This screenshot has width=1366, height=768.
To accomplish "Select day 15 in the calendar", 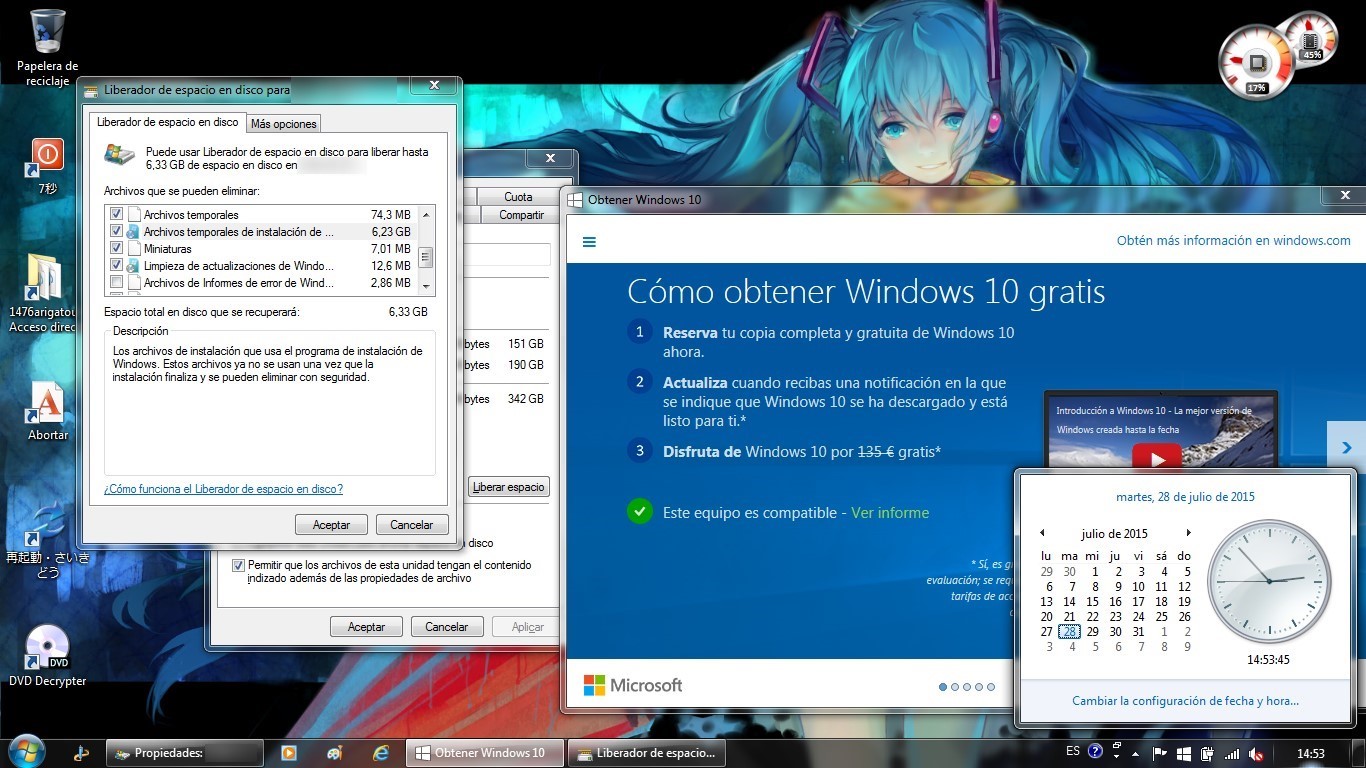I will tap(1092, 602).
